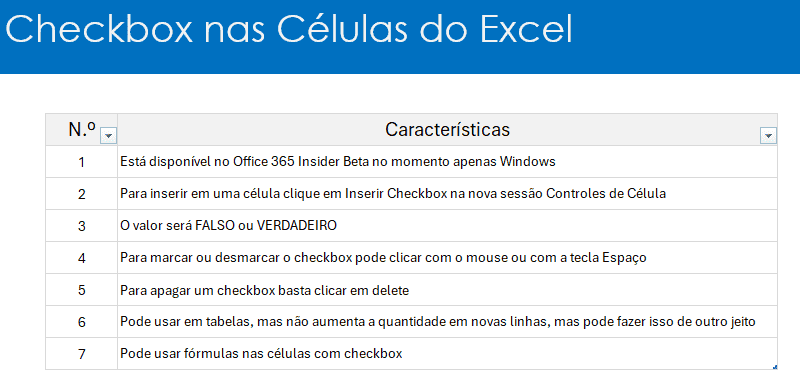
Task: Click the Checkbox nas Células do Excel title
Action: point(289,29)
